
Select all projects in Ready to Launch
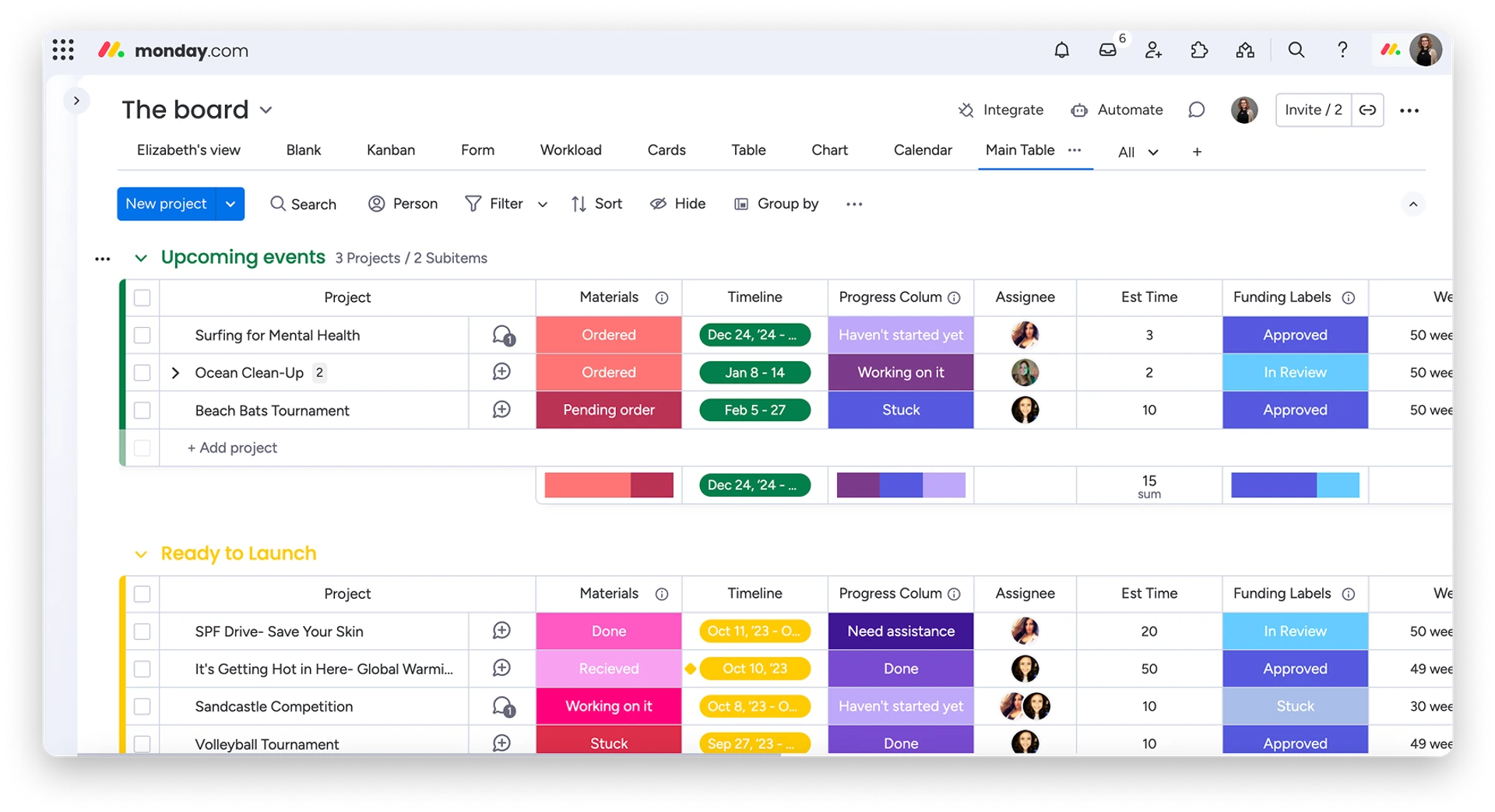[142, 594]
